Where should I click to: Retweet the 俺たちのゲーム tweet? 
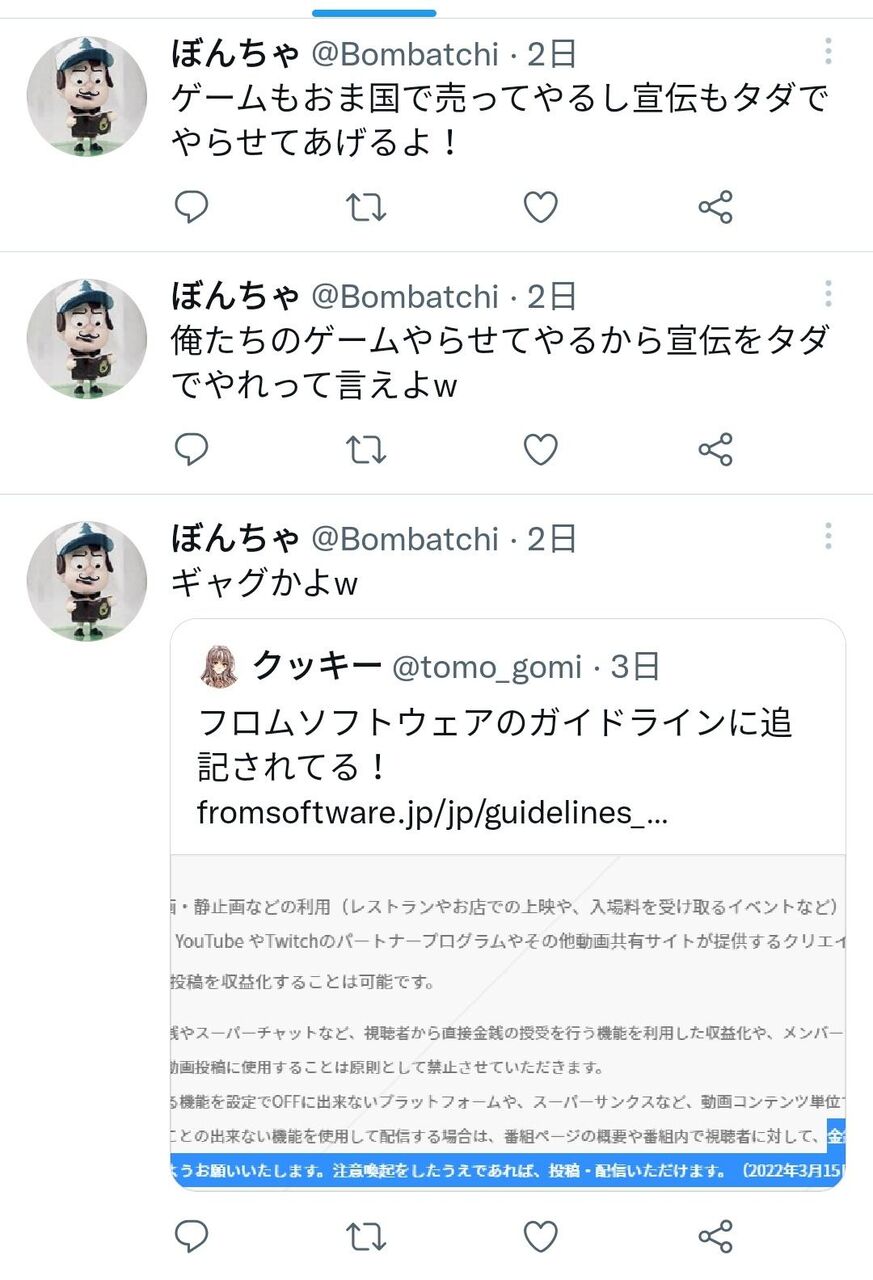365,450
